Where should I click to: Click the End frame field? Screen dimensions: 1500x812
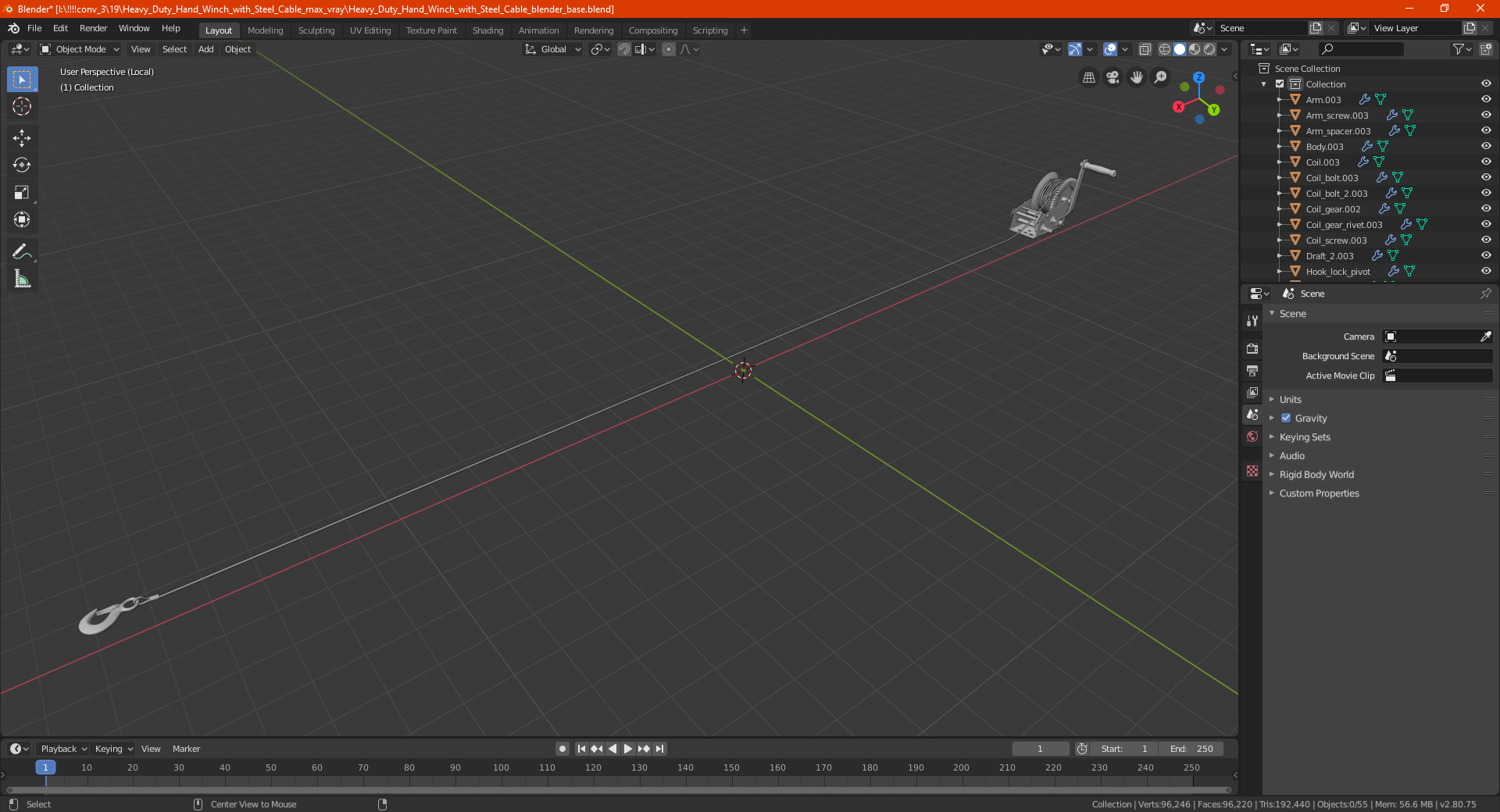[x=1191, y=749]
